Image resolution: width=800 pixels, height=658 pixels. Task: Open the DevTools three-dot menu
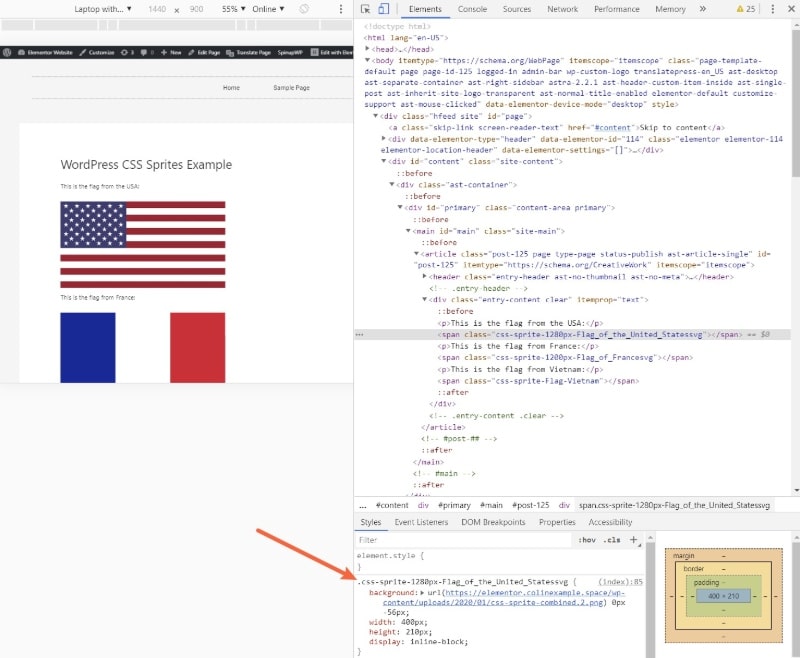click(770, 8)
